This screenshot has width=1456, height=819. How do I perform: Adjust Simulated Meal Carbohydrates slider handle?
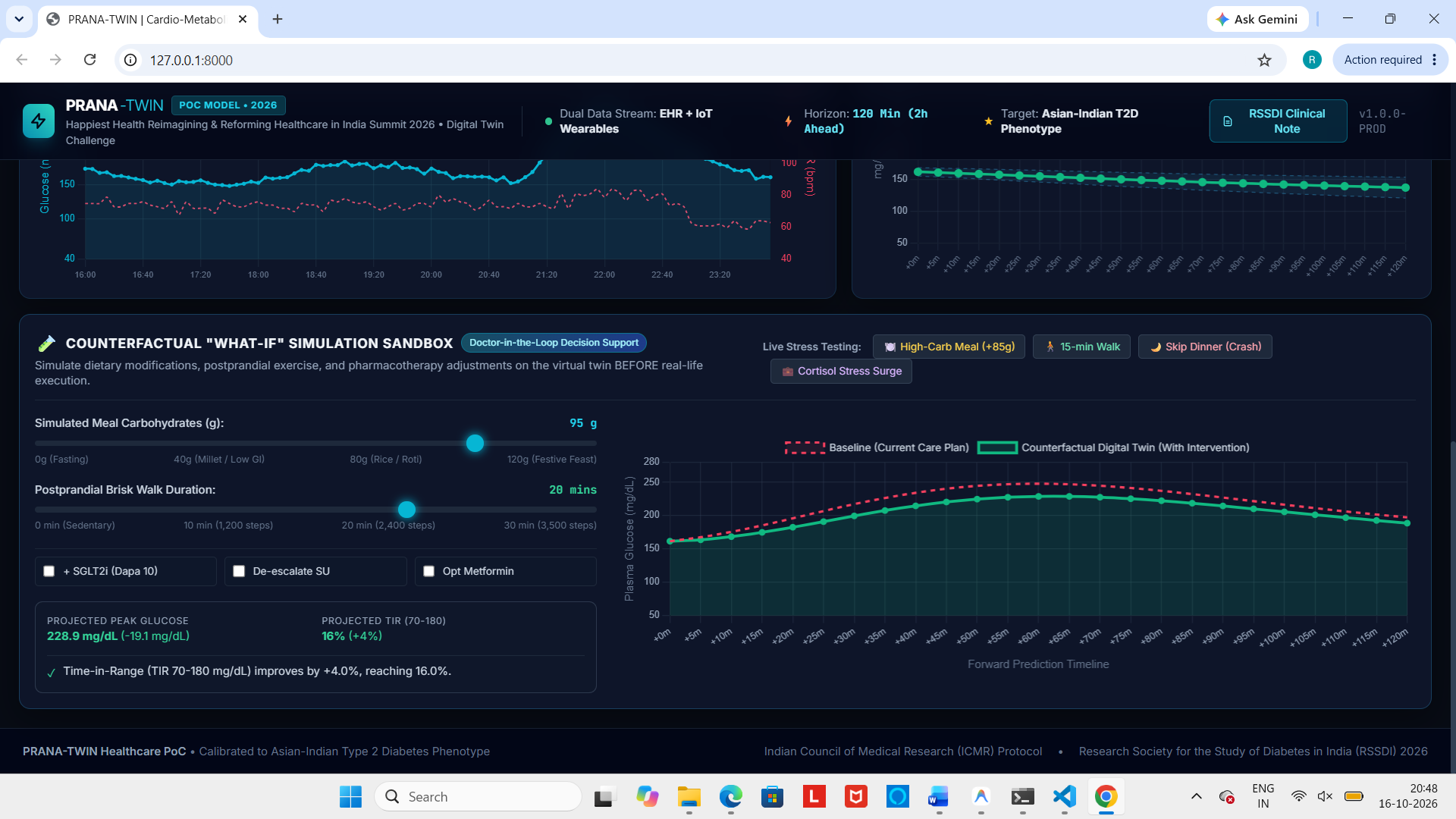[x=475, y=444]
